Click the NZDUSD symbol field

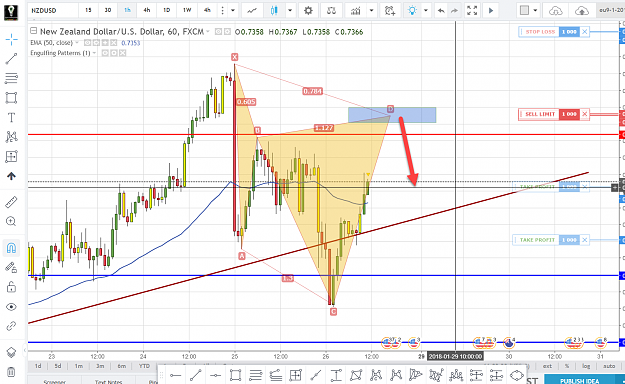tap(52, 10)
